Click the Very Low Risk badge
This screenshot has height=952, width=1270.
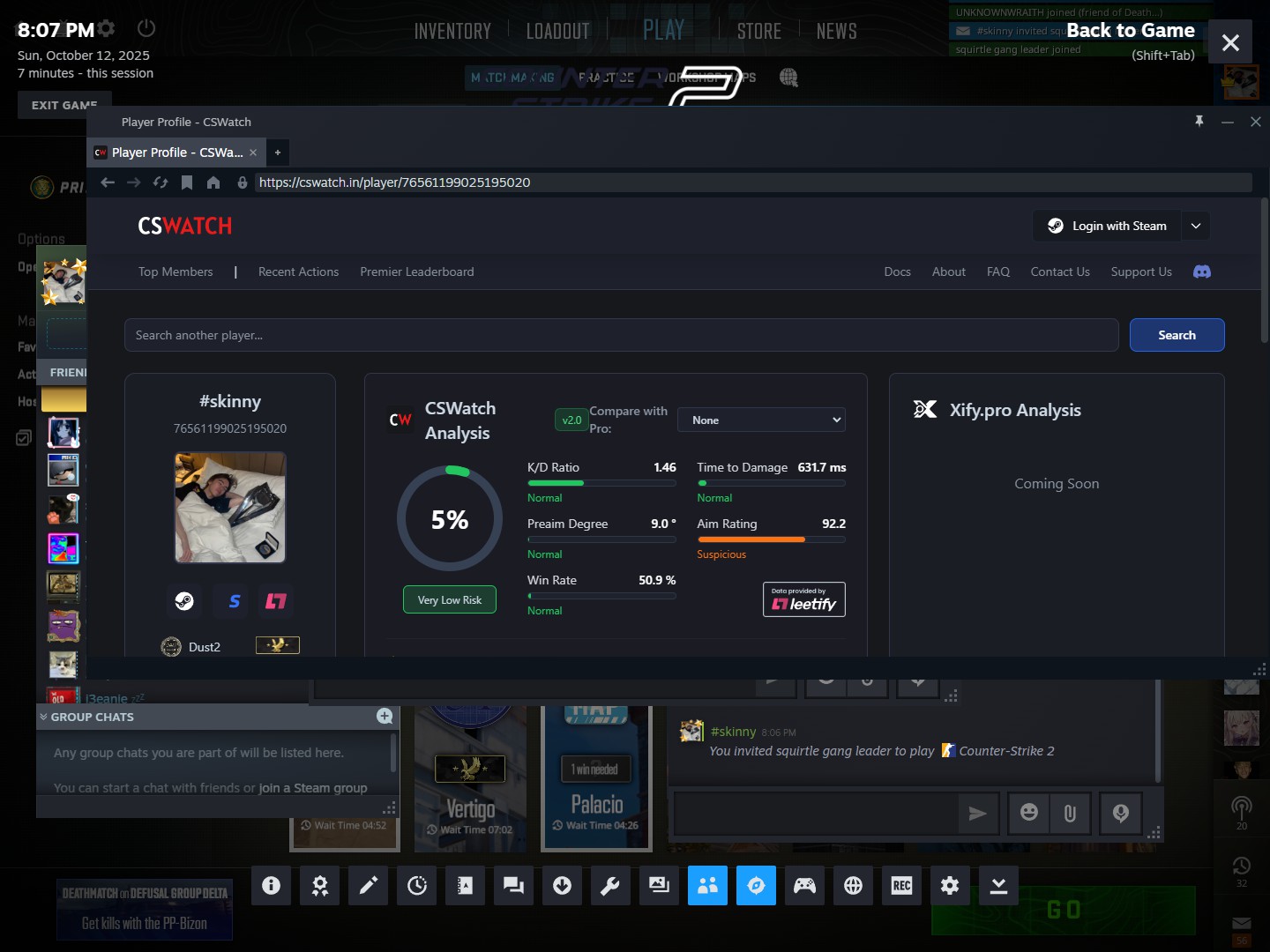click(450, 599)
